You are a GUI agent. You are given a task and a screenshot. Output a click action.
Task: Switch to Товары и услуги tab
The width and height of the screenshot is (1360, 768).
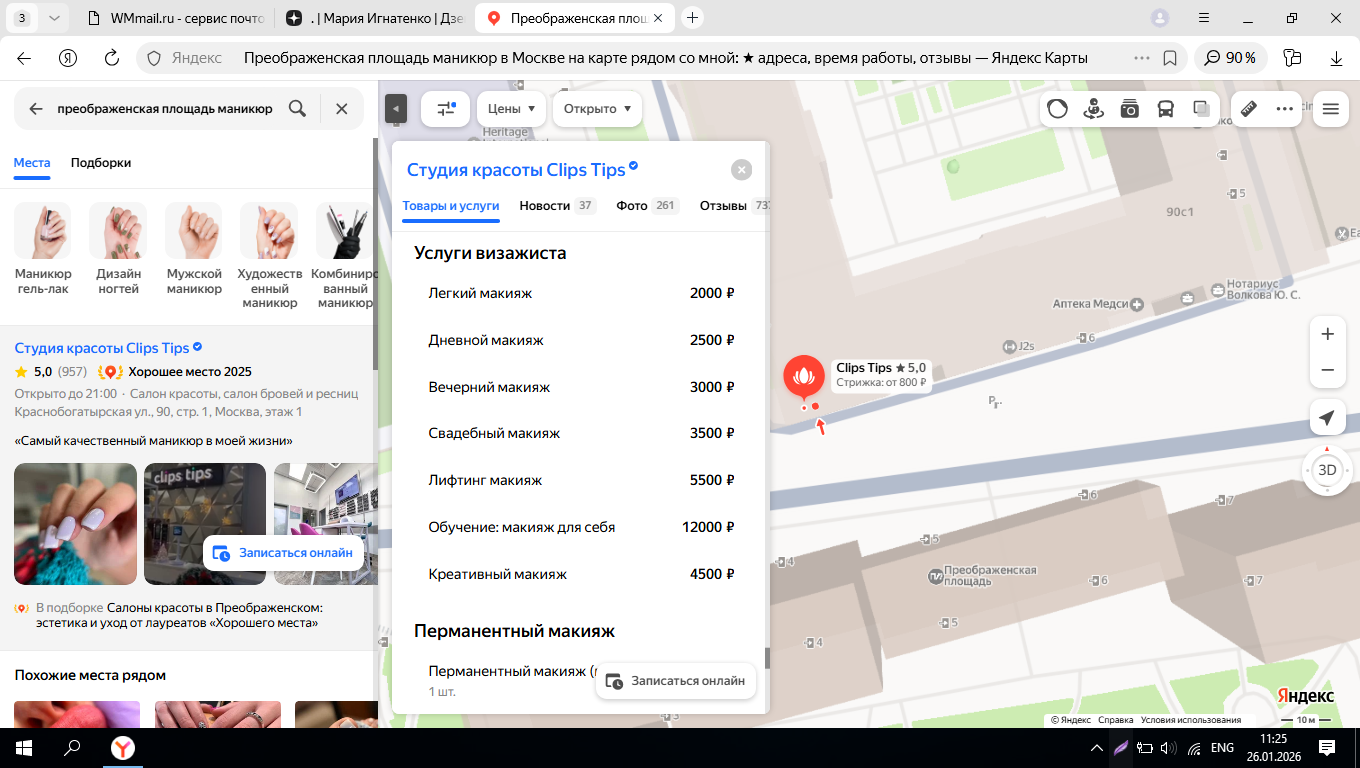pyautogui.click(x=451, y=206)
